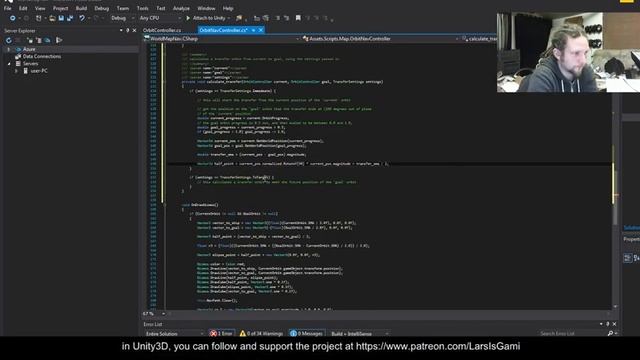Toggle auto-hide pin on Server Explorer panel
This screenshot has width=640, height=360.
tap(127, 31)
